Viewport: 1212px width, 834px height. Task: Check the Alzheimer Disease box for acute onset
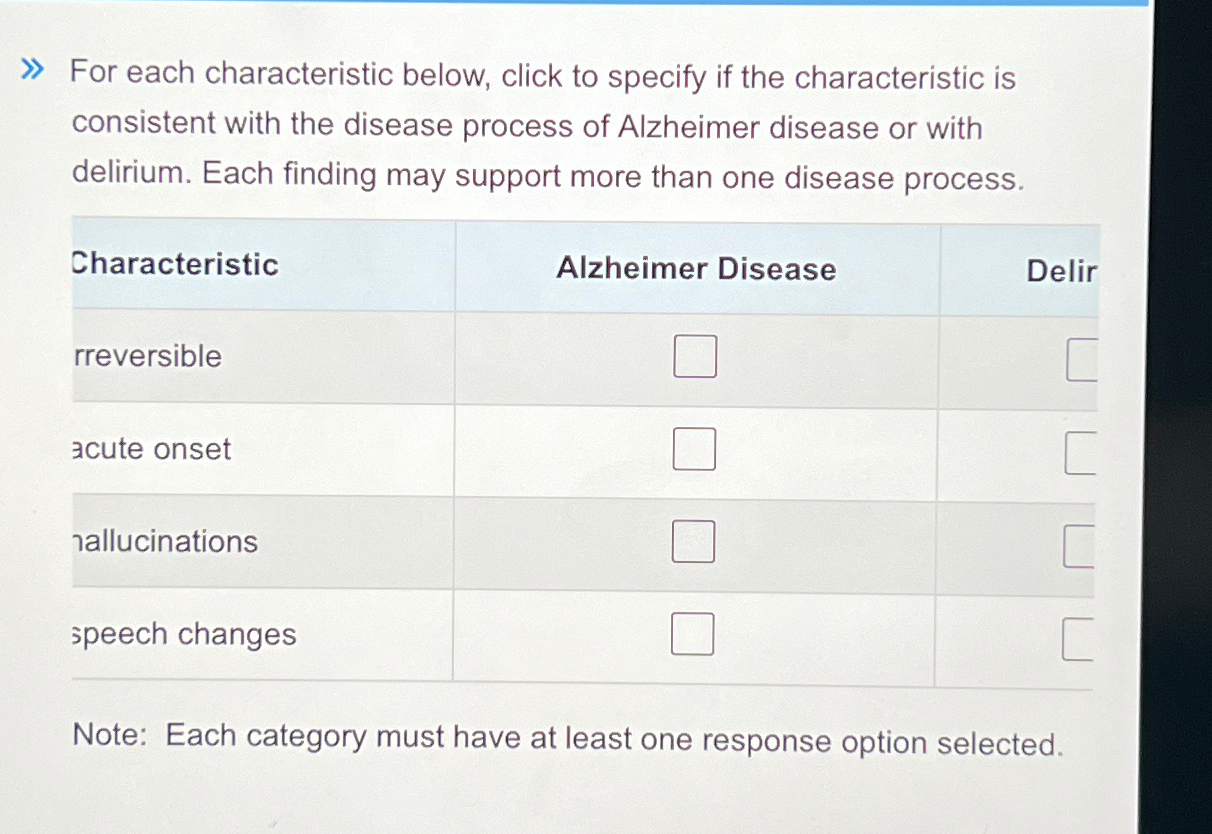(694, 449)
